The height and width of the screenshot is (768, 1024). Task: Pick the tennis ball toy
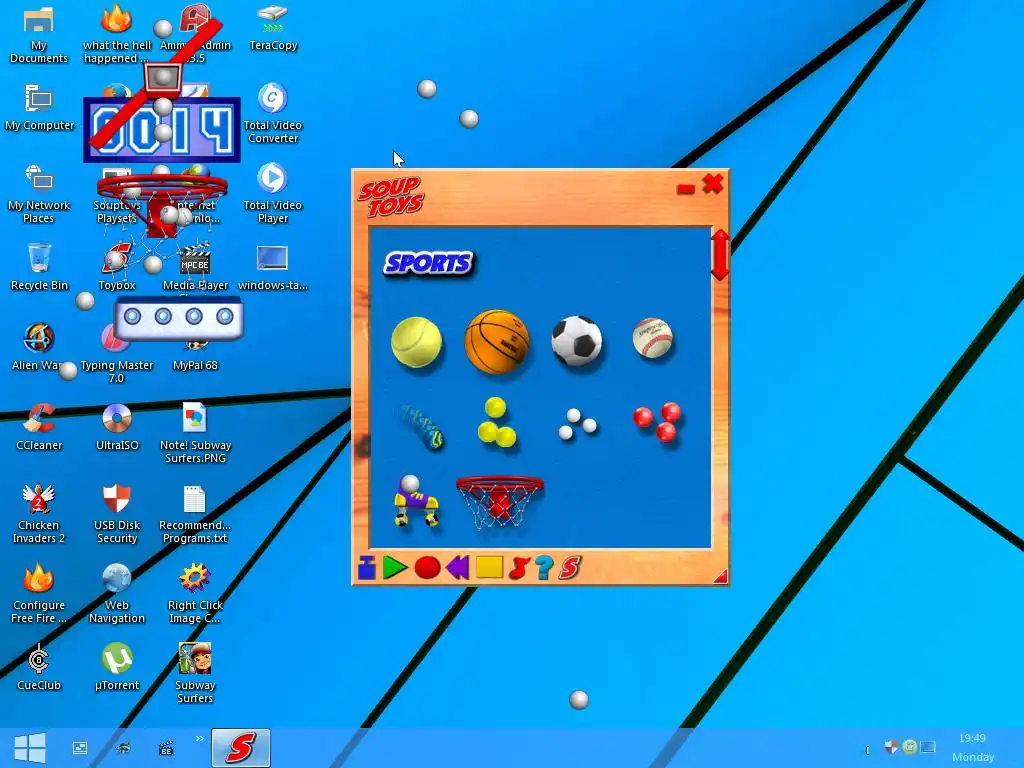(416, 342)
